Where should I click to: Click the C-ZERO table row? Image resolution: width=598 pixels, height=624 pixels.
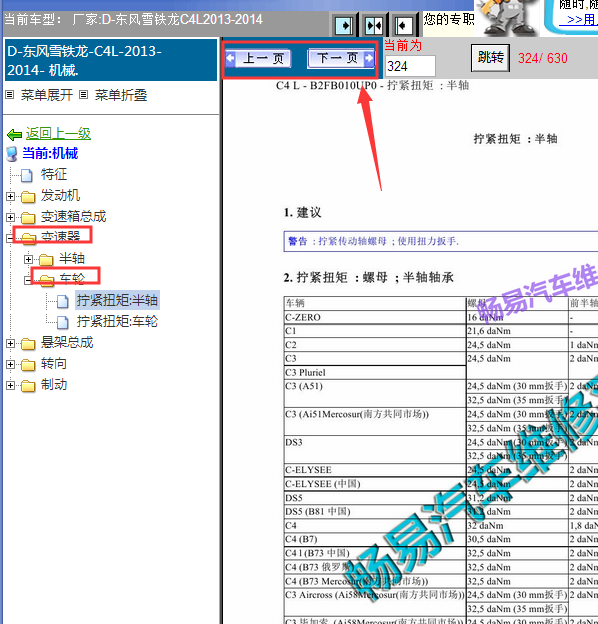pos(441,318)
